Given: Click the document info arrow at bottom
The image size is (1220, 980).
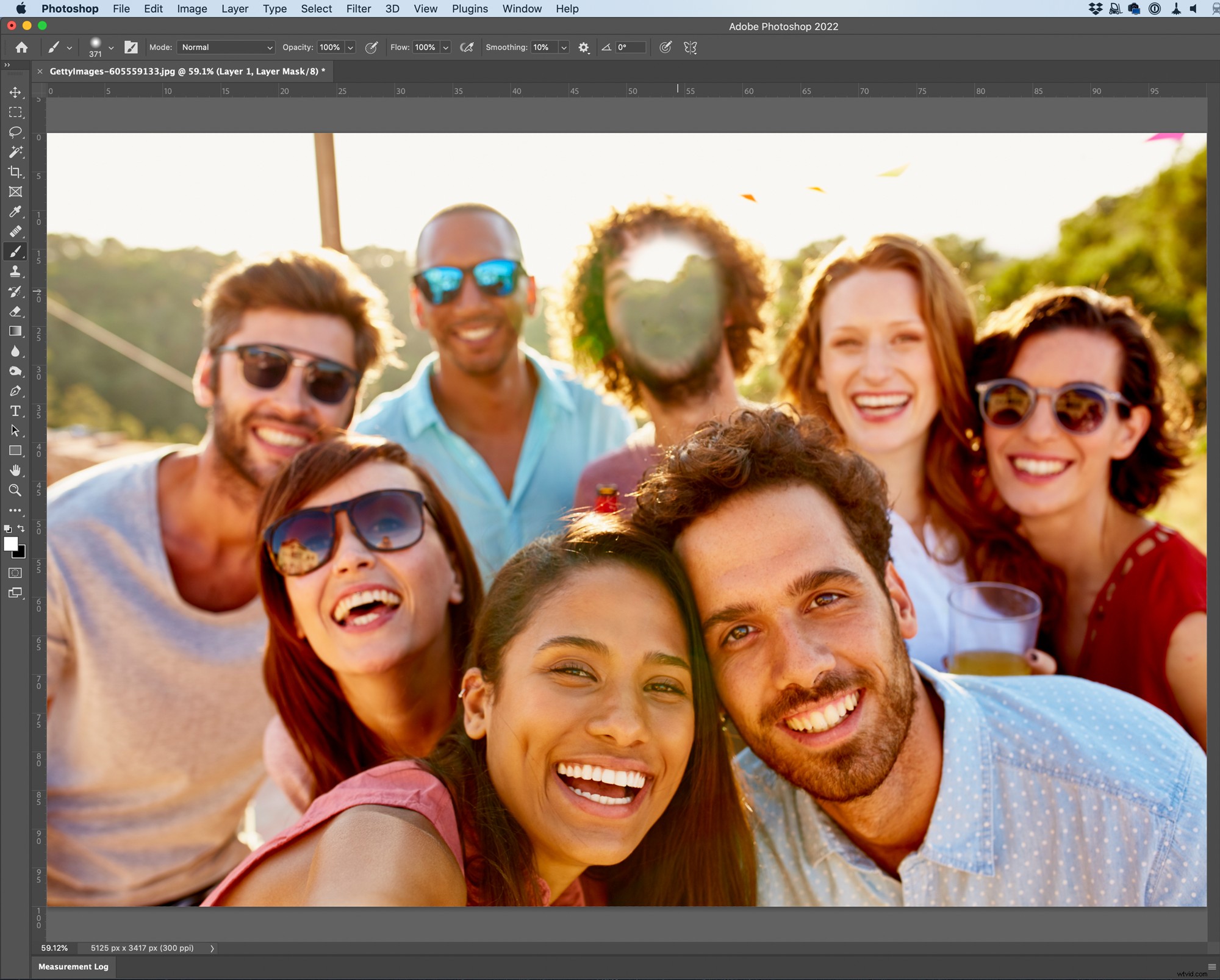Looking at the screenshot, I should (x=212, y=948).
